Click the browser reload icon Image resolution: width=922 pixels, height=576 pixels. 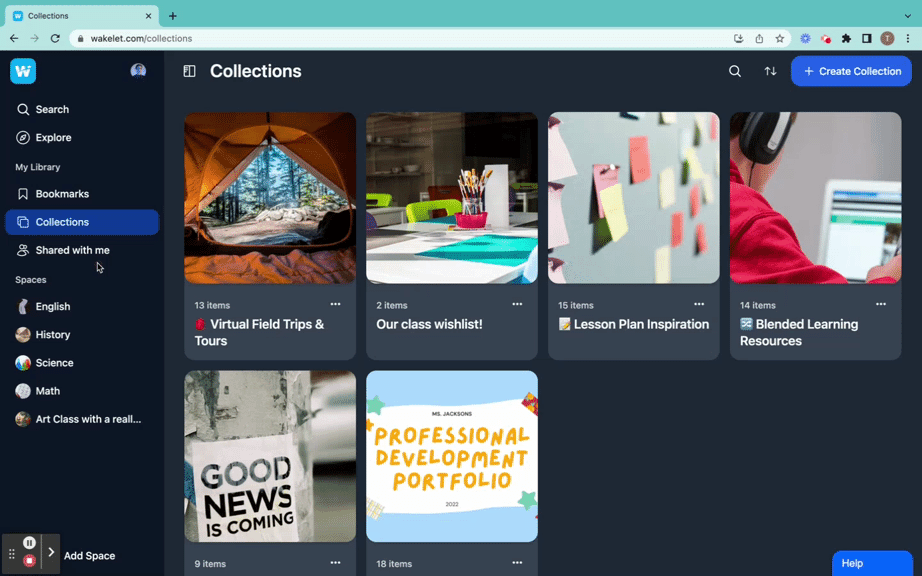pos(55,38)
